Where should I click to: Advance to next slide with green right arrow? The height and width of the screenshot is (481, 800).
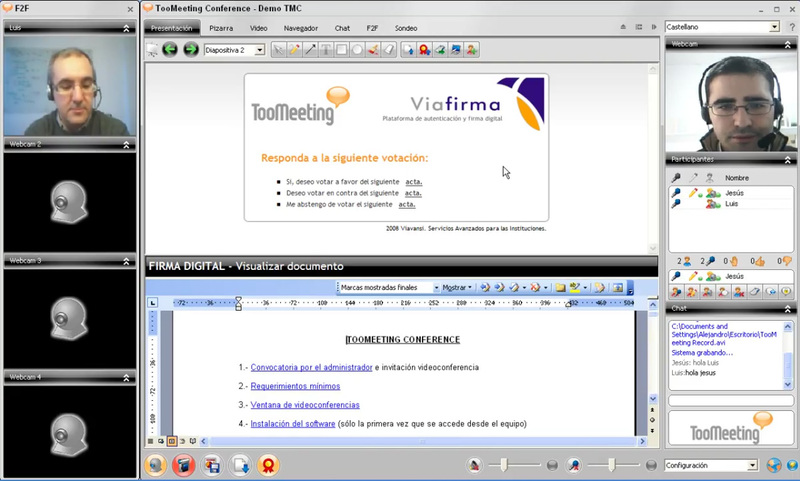tap(191, 49)
